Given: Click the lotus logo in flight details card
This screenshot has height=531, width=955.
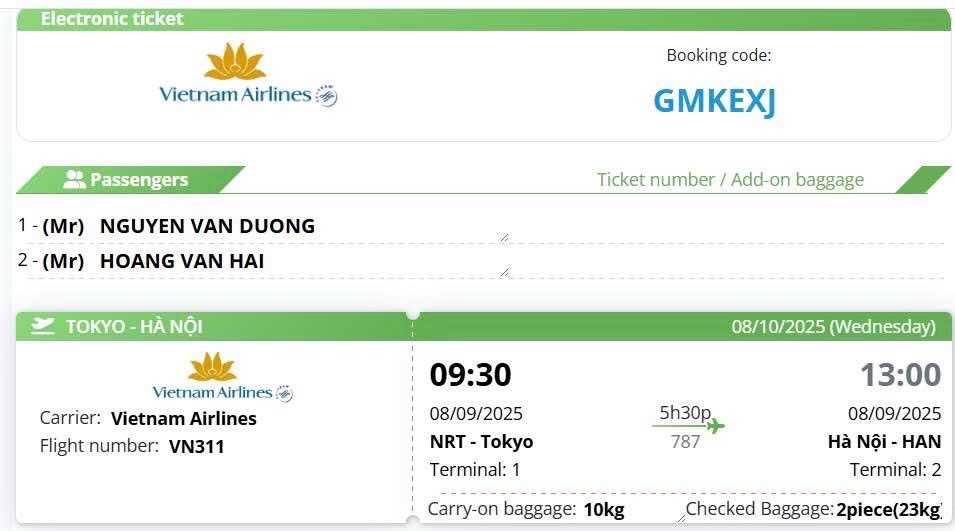Looking at the screenshot, I should point(212,367).
